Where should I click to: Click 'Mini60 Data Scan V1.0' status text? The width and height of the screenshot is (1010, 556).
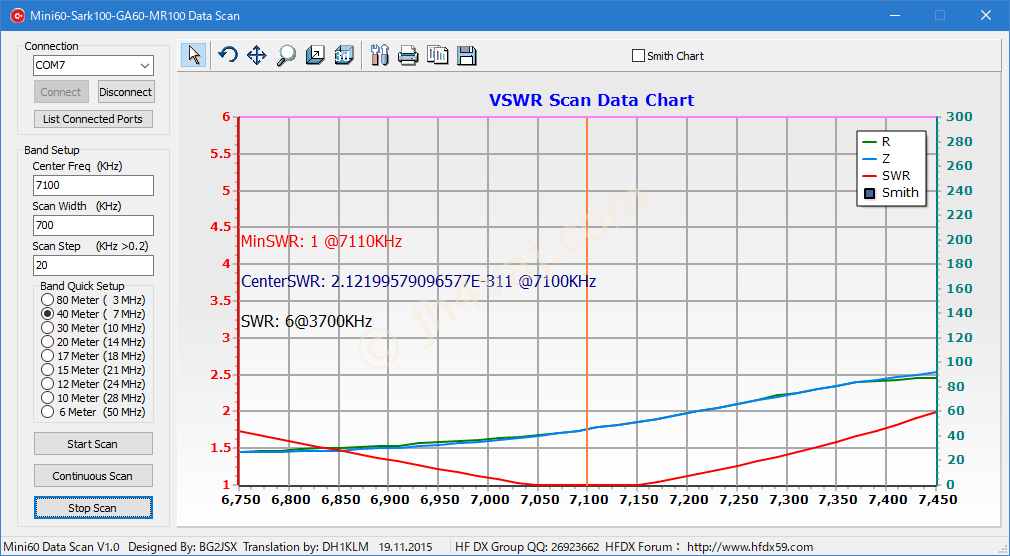coord(62,547)
